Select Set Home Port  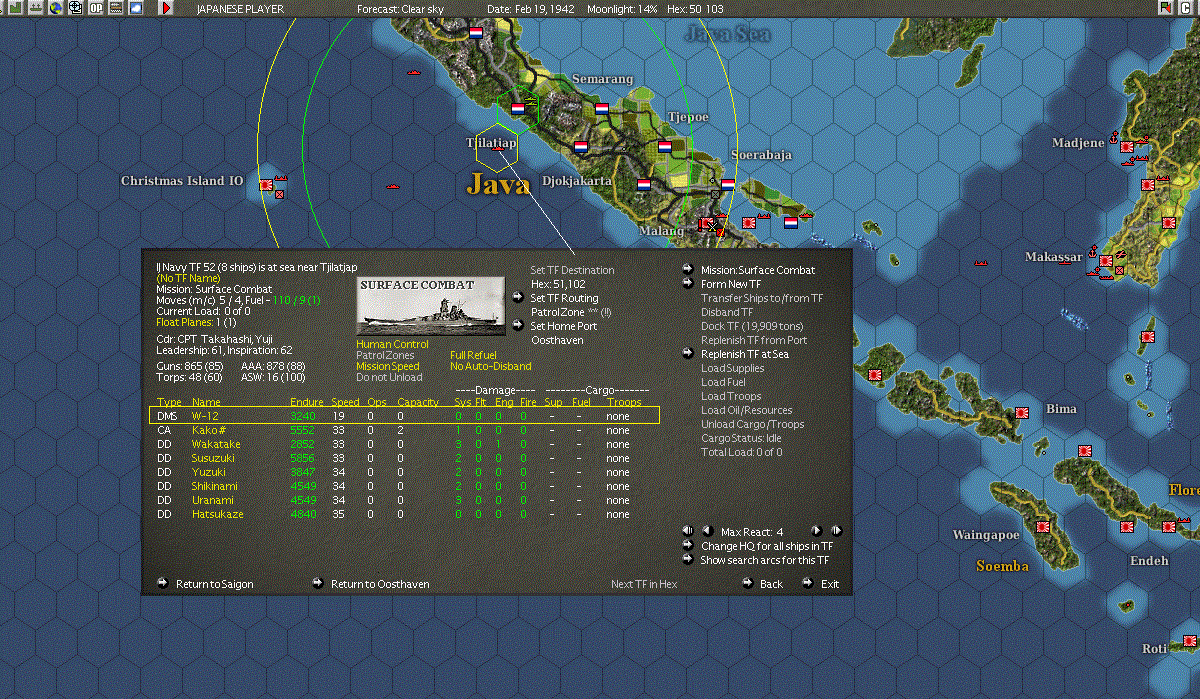[x=564, y=326]
